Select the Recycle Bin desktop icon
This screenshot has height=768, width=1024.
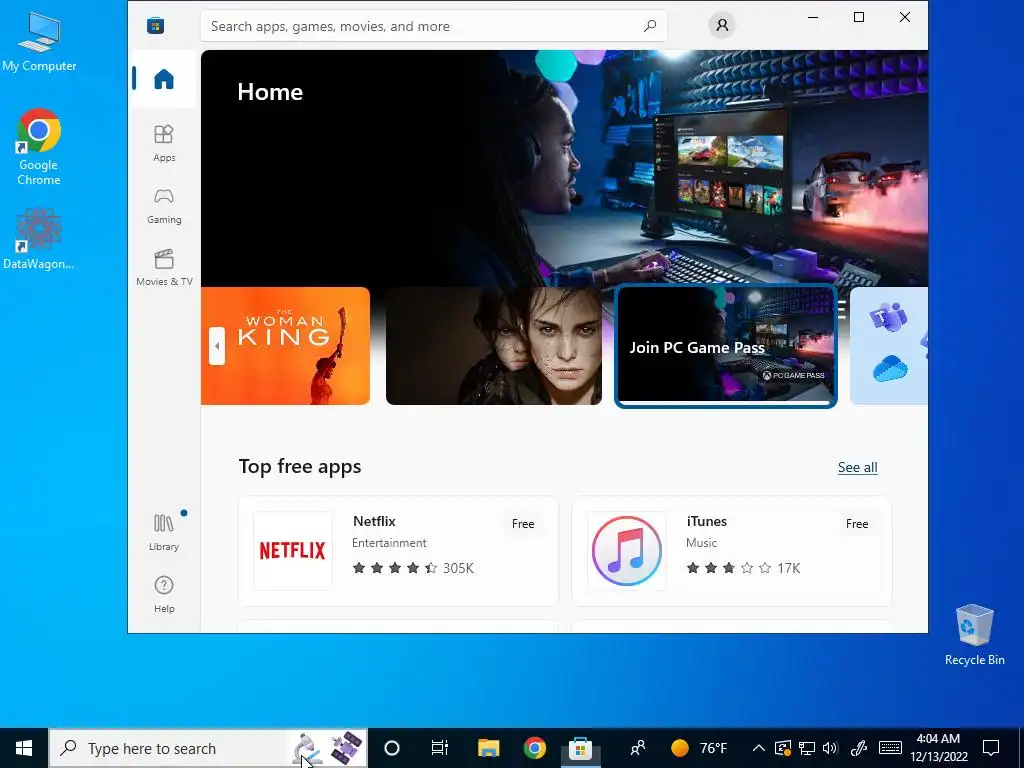[974, 635]
